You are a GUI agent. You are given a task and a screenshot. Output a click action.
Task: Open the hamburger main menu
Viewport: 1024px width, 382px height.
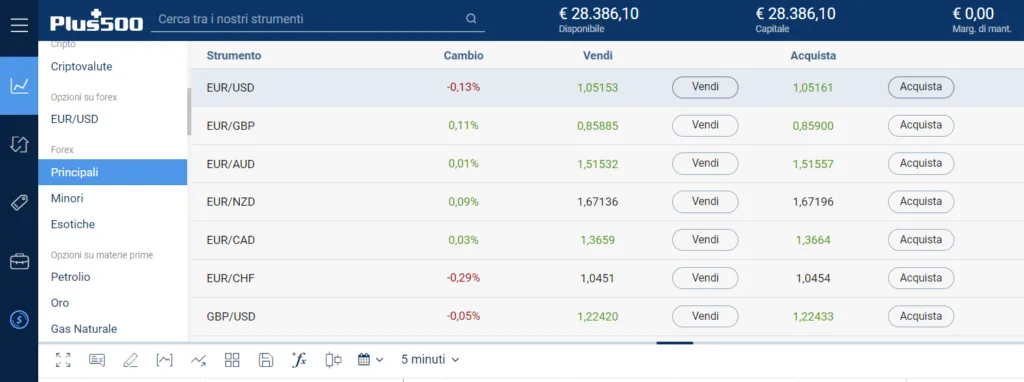pyautogui.click(x=19, y=25)
